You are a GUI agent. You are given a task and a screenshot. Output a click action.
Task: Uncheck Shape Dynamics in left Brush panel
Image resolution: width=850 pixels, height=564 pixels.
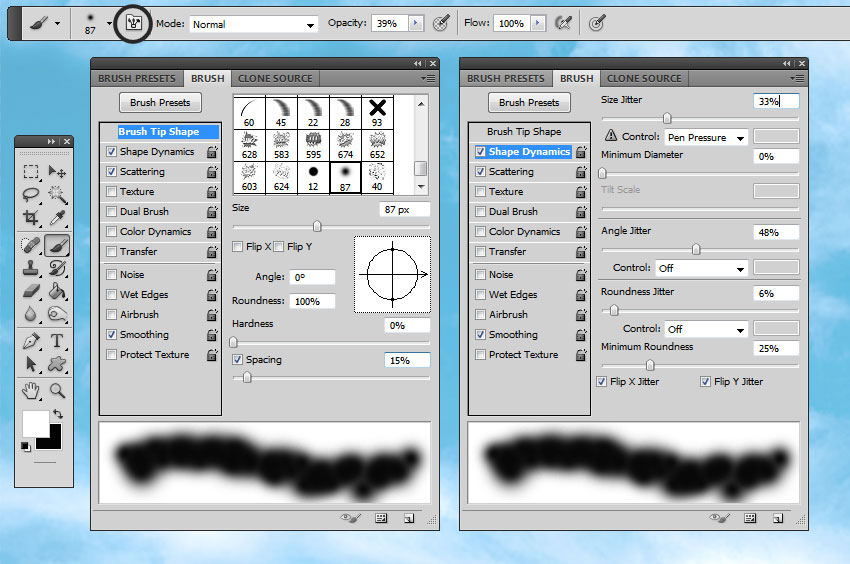(111, 152)
